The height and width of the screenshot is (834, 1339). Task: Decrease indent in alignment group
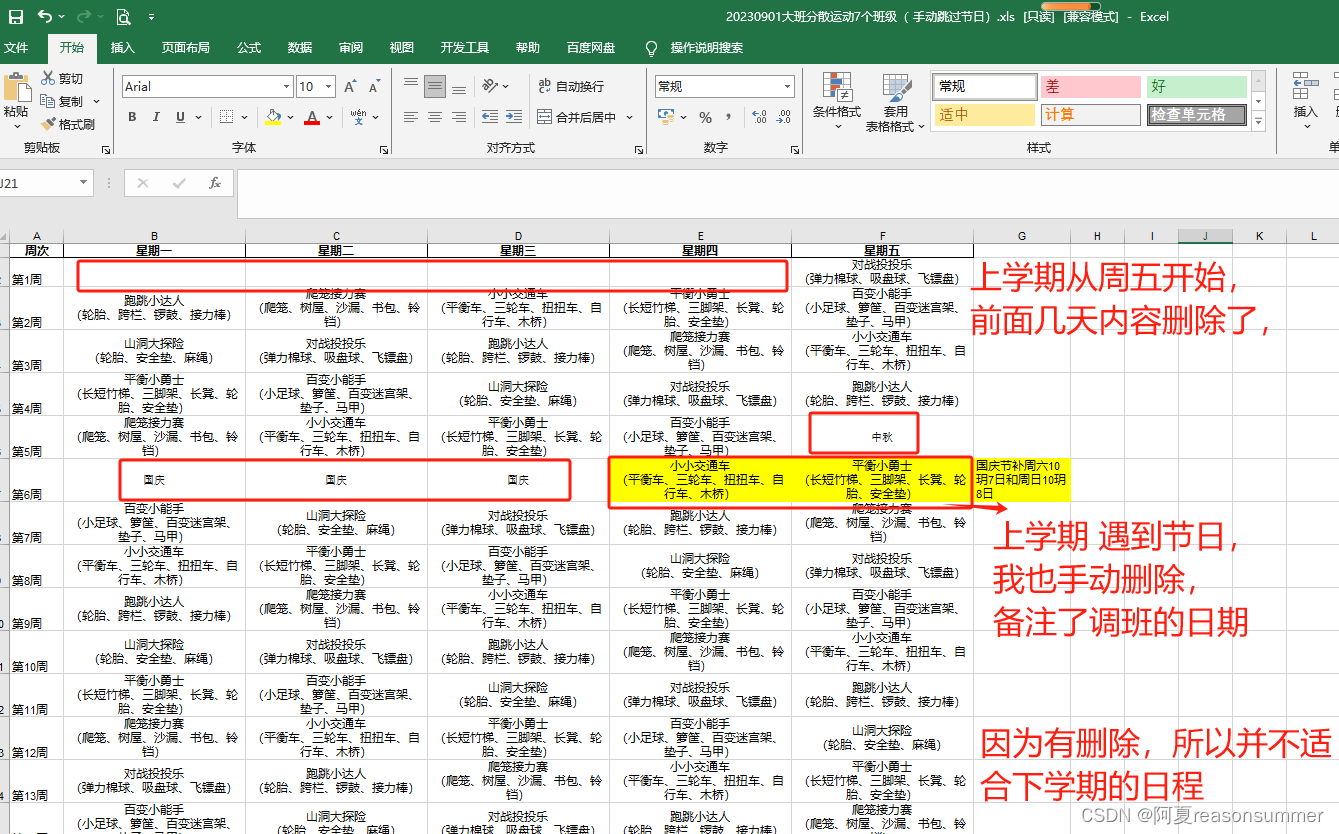pos(489,117)
